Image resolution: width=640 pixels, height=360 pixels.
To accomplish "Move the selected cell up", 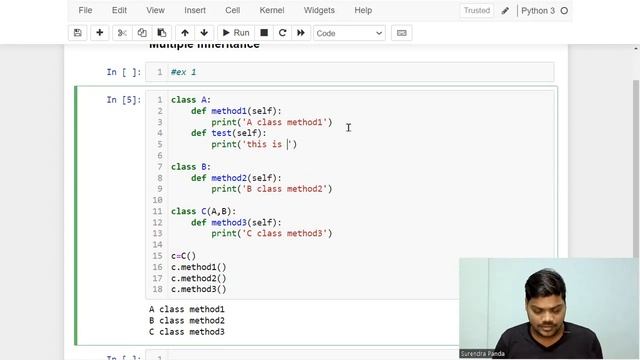I will click(x=185, y=33).
